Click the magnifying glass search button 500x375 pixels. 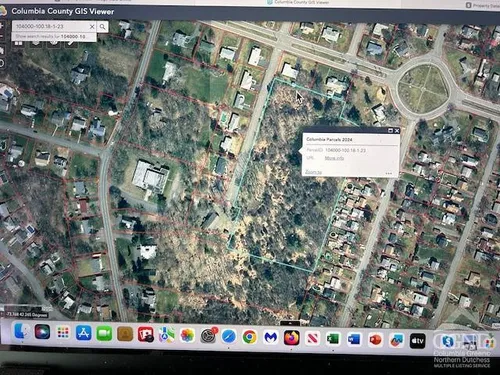point(103,27)
